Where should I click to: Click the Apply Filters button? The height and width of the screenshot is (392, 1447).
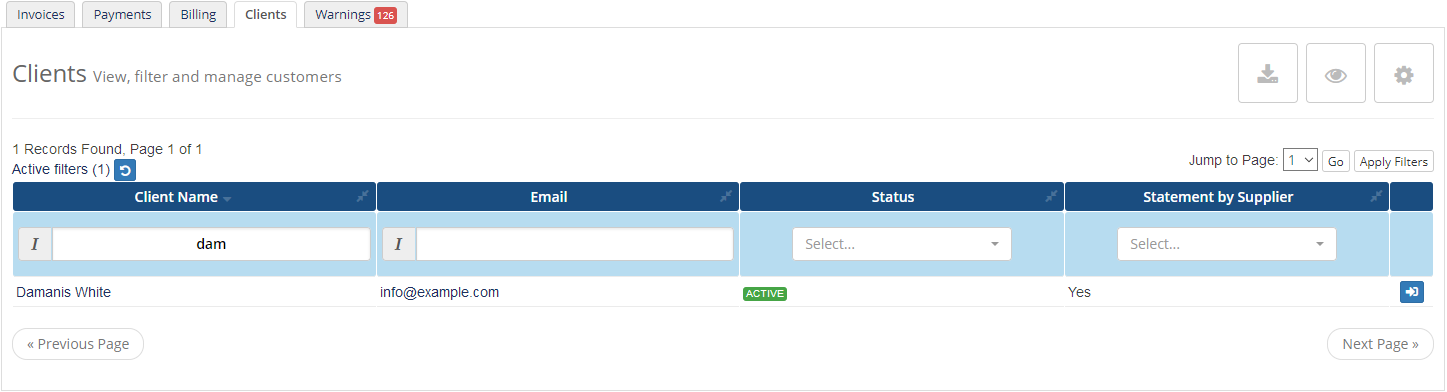(x=1394, y=161)
